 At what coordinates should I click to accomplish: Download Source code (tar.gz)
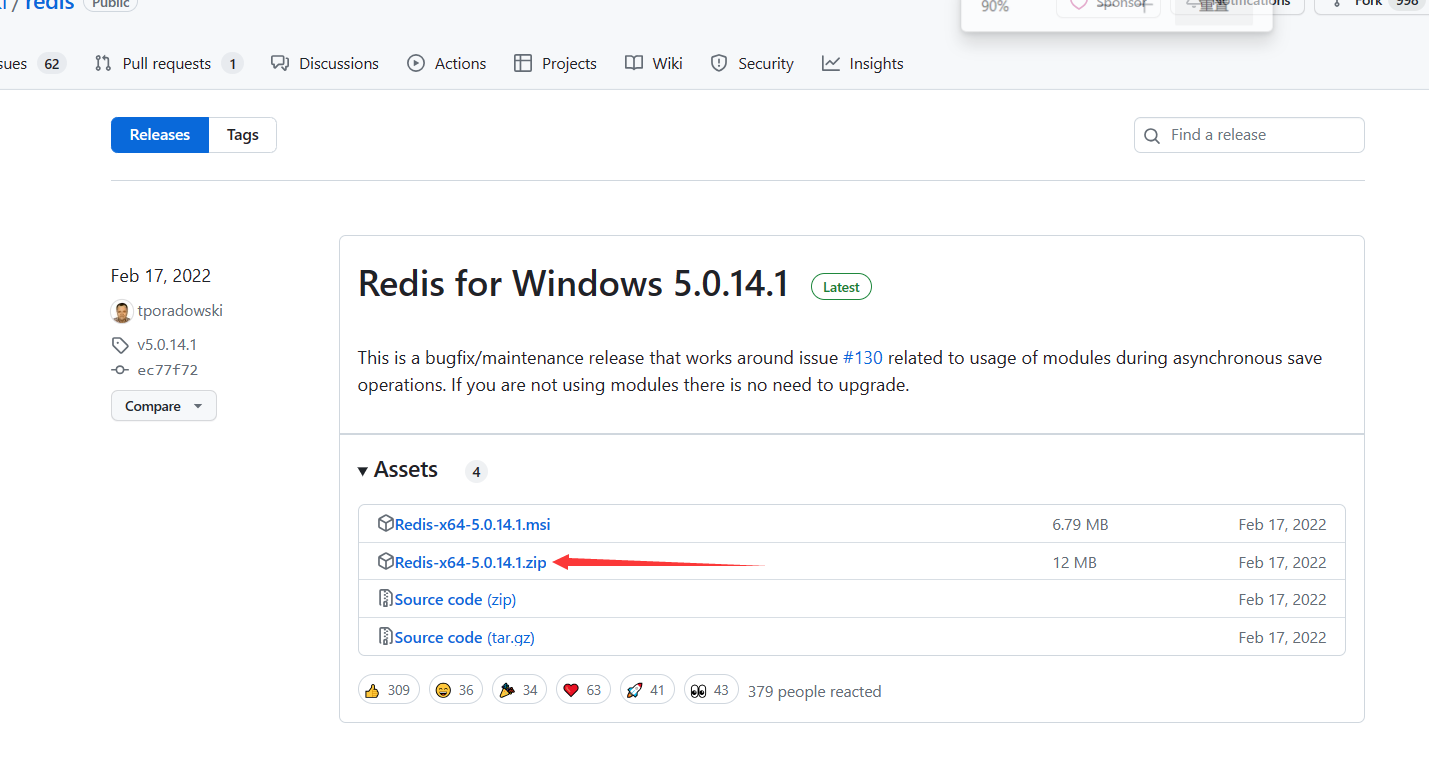tap(464, 637)
